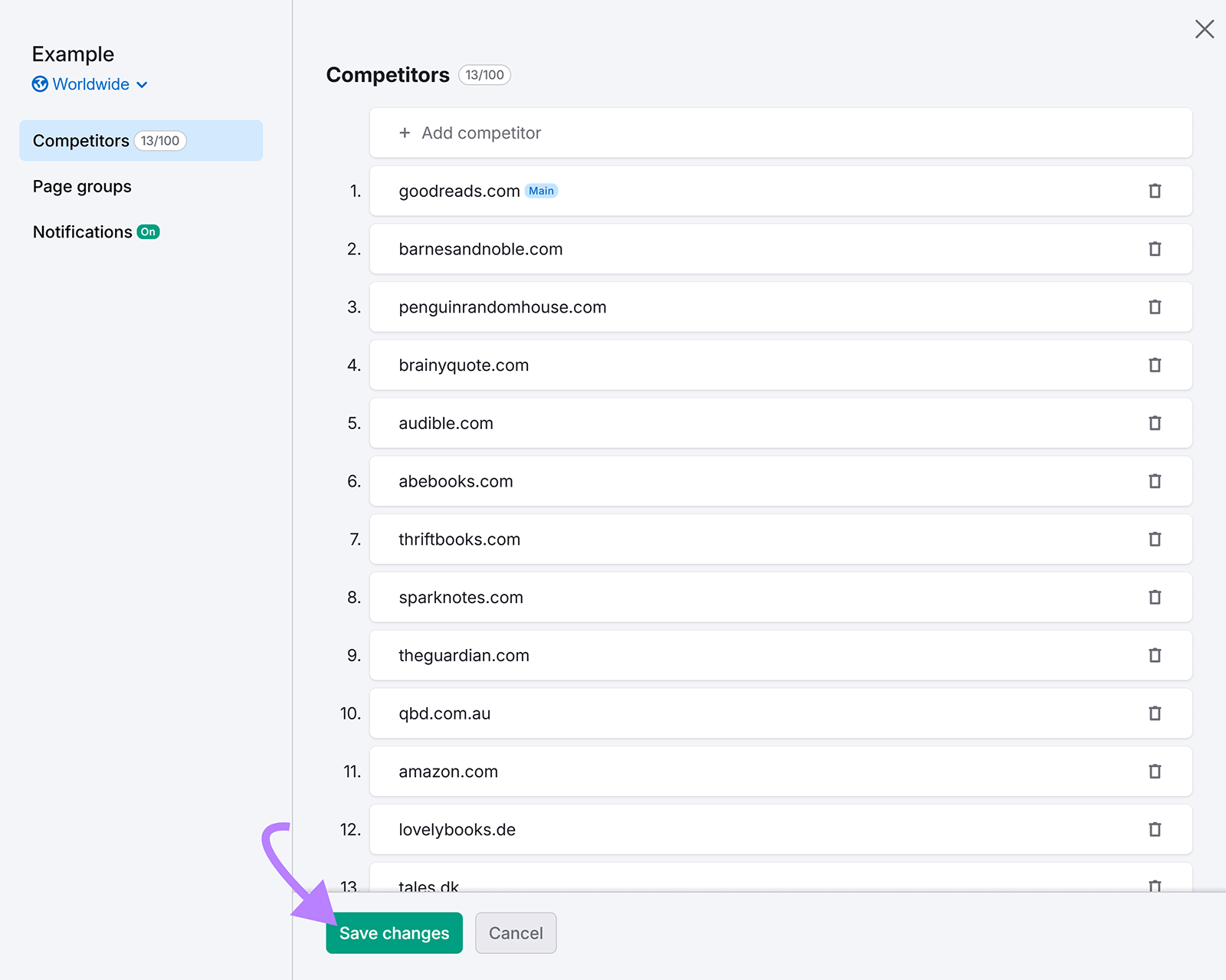
Task: Delete the thriftbooks.com entry
Action: tap(1155, 539)
